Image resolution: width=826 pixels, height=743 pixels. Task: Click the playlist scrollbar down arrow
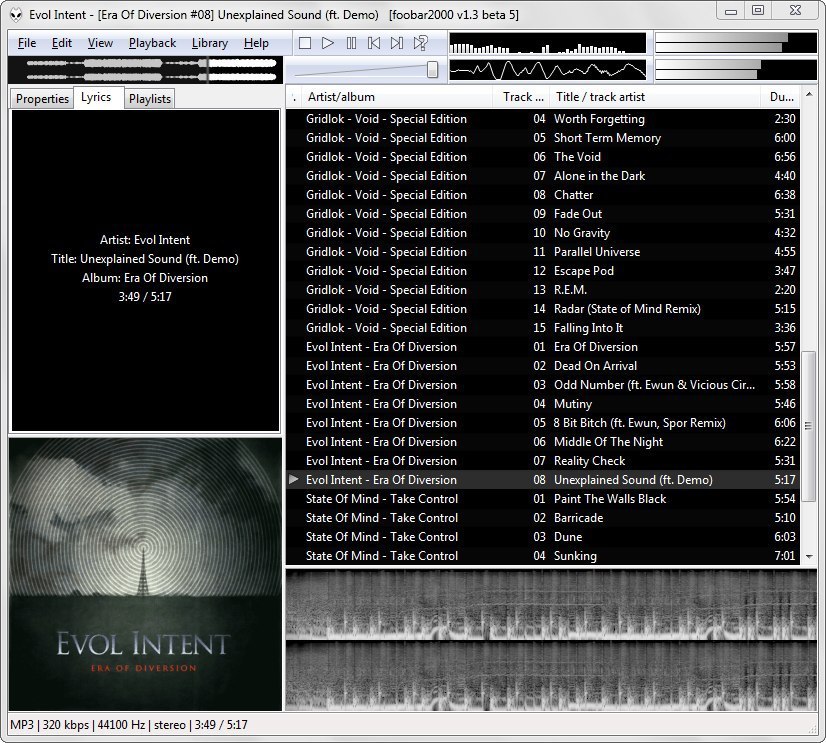(x=809, y=556)
